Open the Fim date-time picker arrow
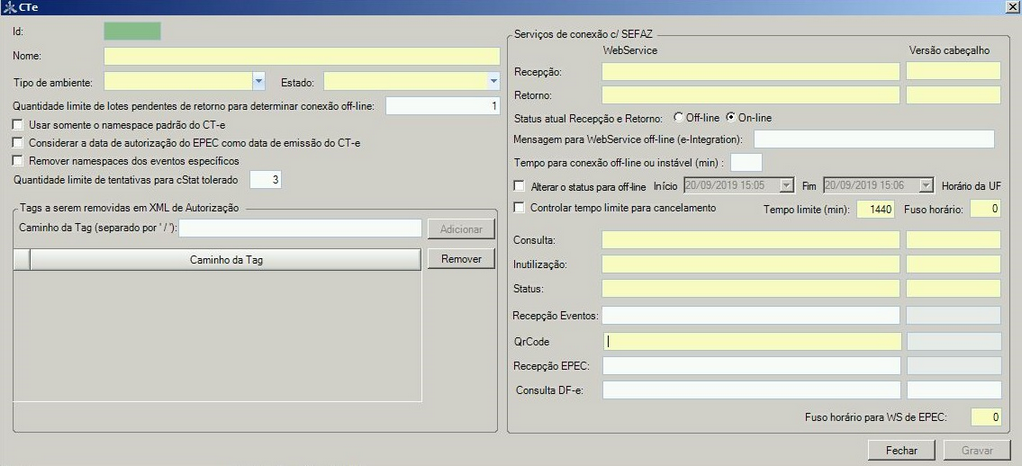Viewport: 1022px width, 466px height. (927, 186)
